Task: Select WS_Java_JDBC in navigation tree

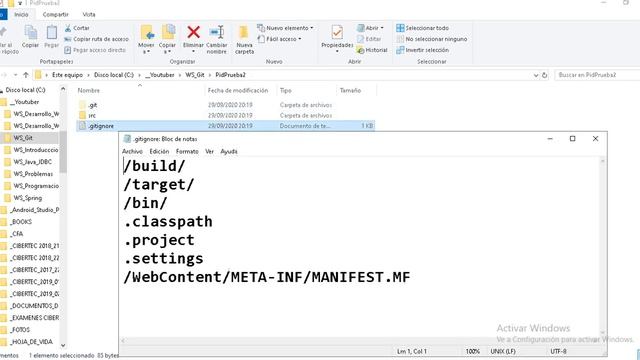Action: coord(32,162)
